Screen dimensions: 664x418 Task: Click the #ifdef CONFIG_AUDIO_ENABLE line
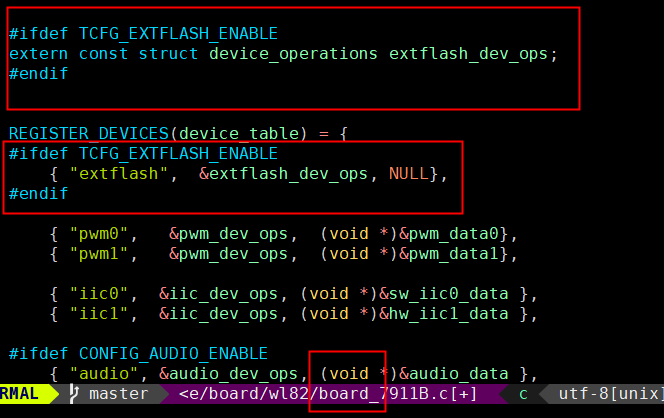coord(138,354)
